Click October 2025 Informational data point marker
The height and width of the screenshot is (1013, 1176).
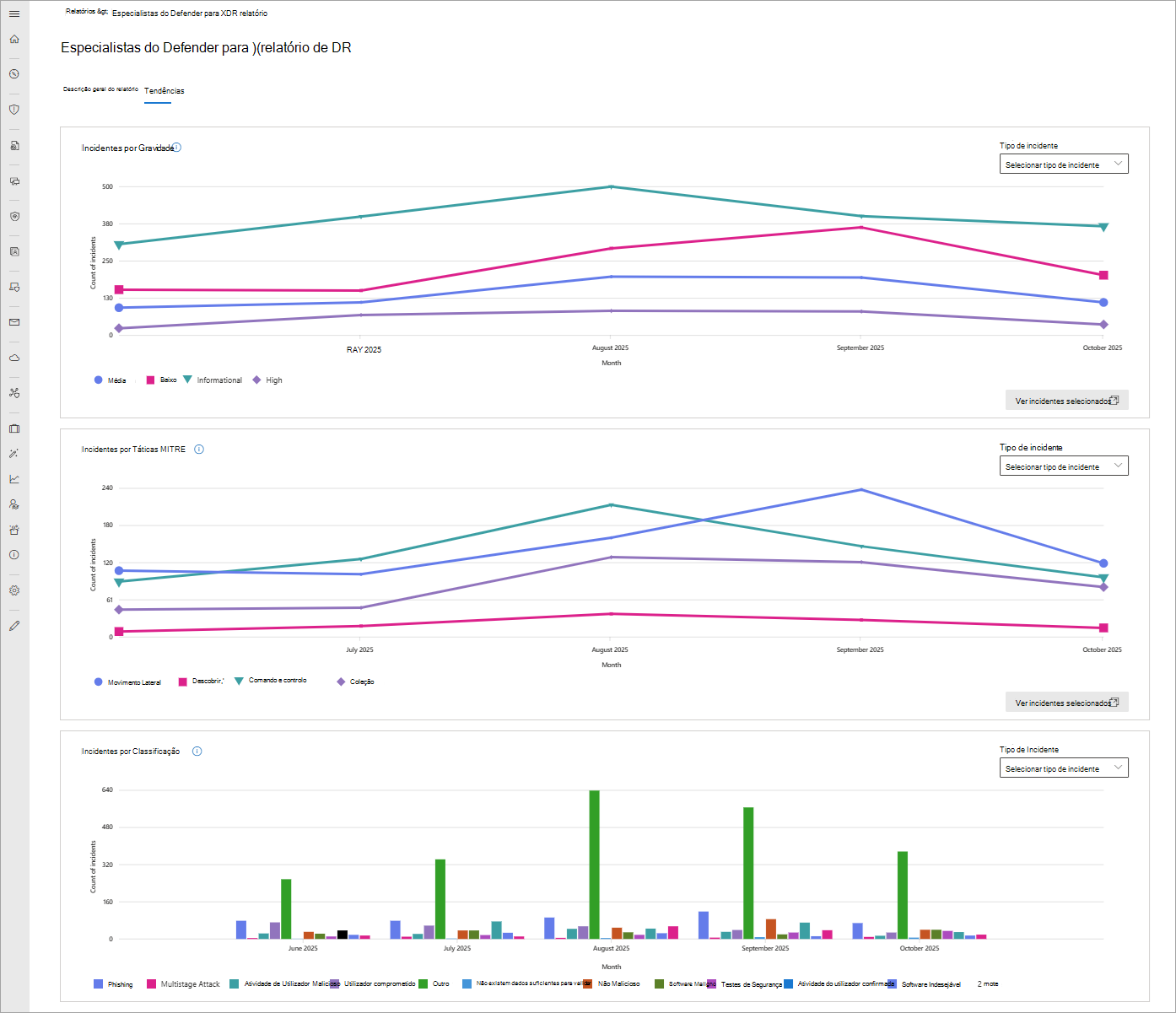click(1103, 227)
